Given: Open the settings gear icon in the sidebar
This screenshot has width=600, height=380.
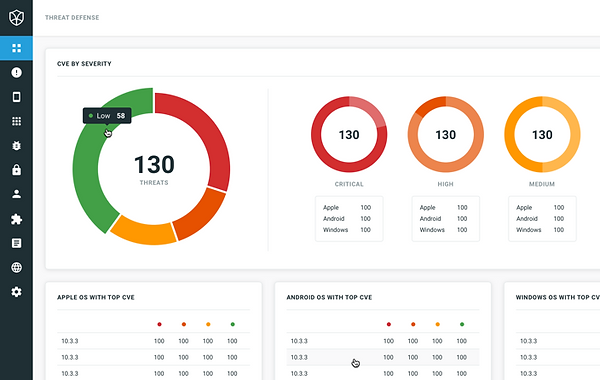Looking at the screenshot, I should pos(16,292).
